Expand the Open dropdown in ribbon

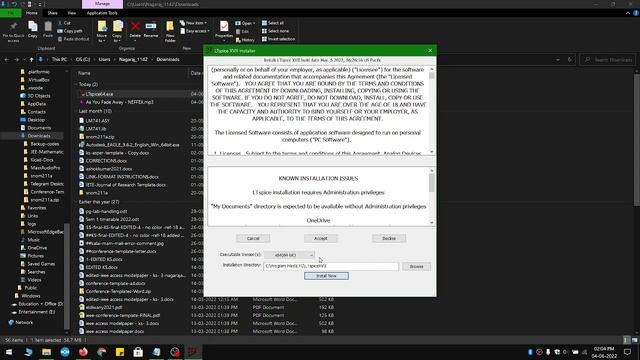click(x=245, y=23)
